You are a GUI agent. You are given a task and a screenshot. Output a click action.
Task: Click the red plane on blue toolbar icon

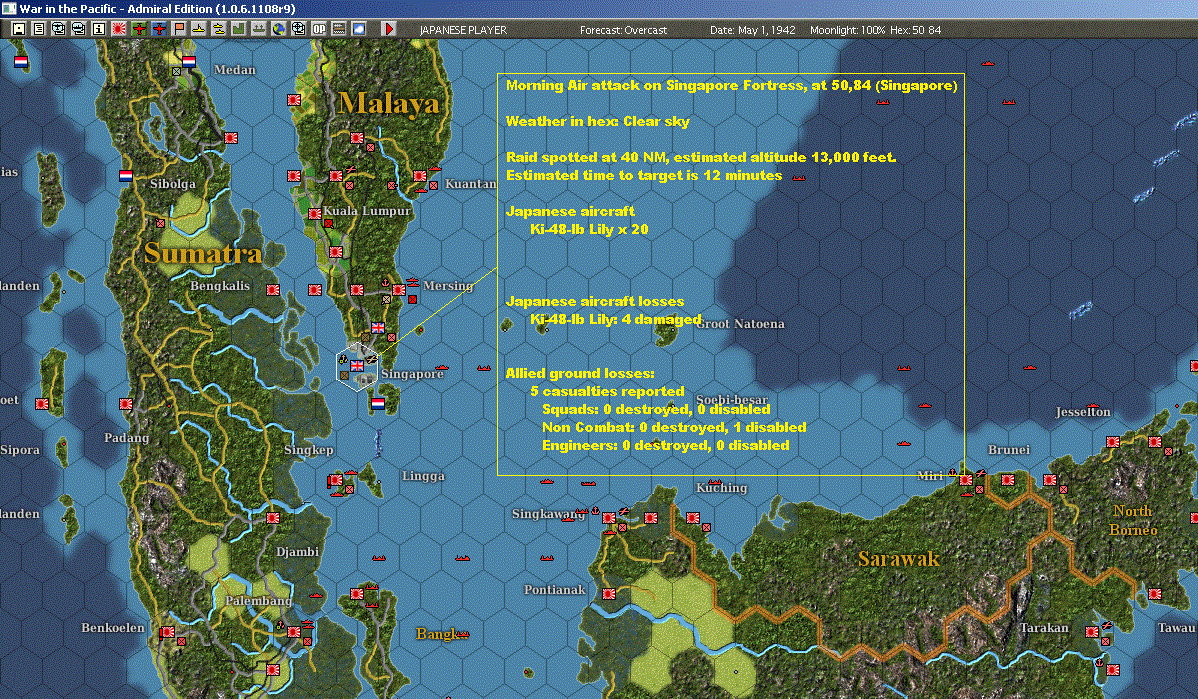(158, 29)
